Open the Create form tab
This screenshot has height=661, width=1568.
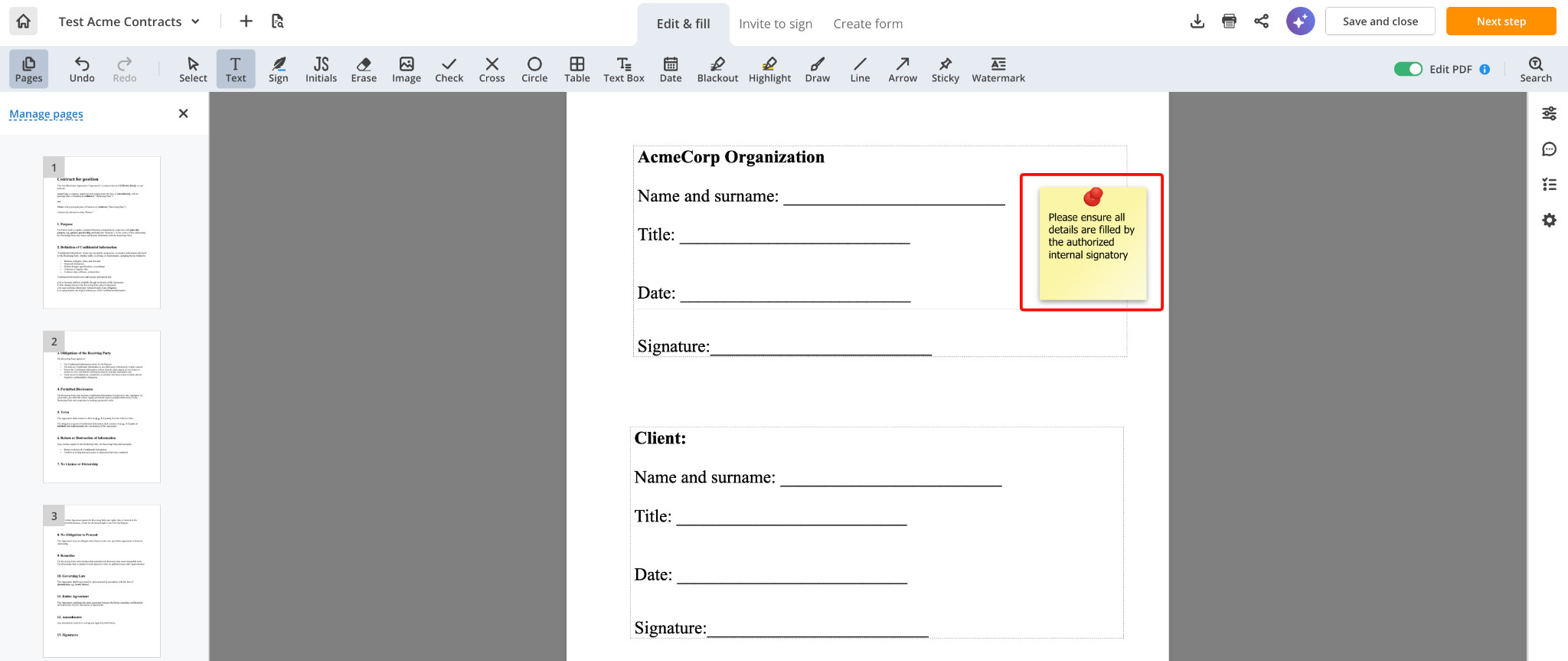point(868,24)
